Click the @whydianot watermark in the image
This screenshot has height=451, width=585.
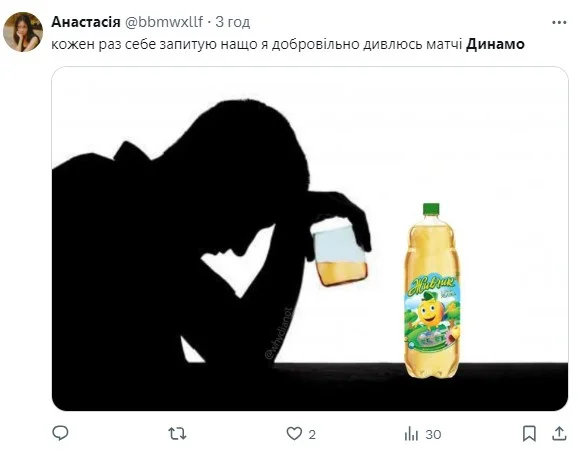coord(278,333)
